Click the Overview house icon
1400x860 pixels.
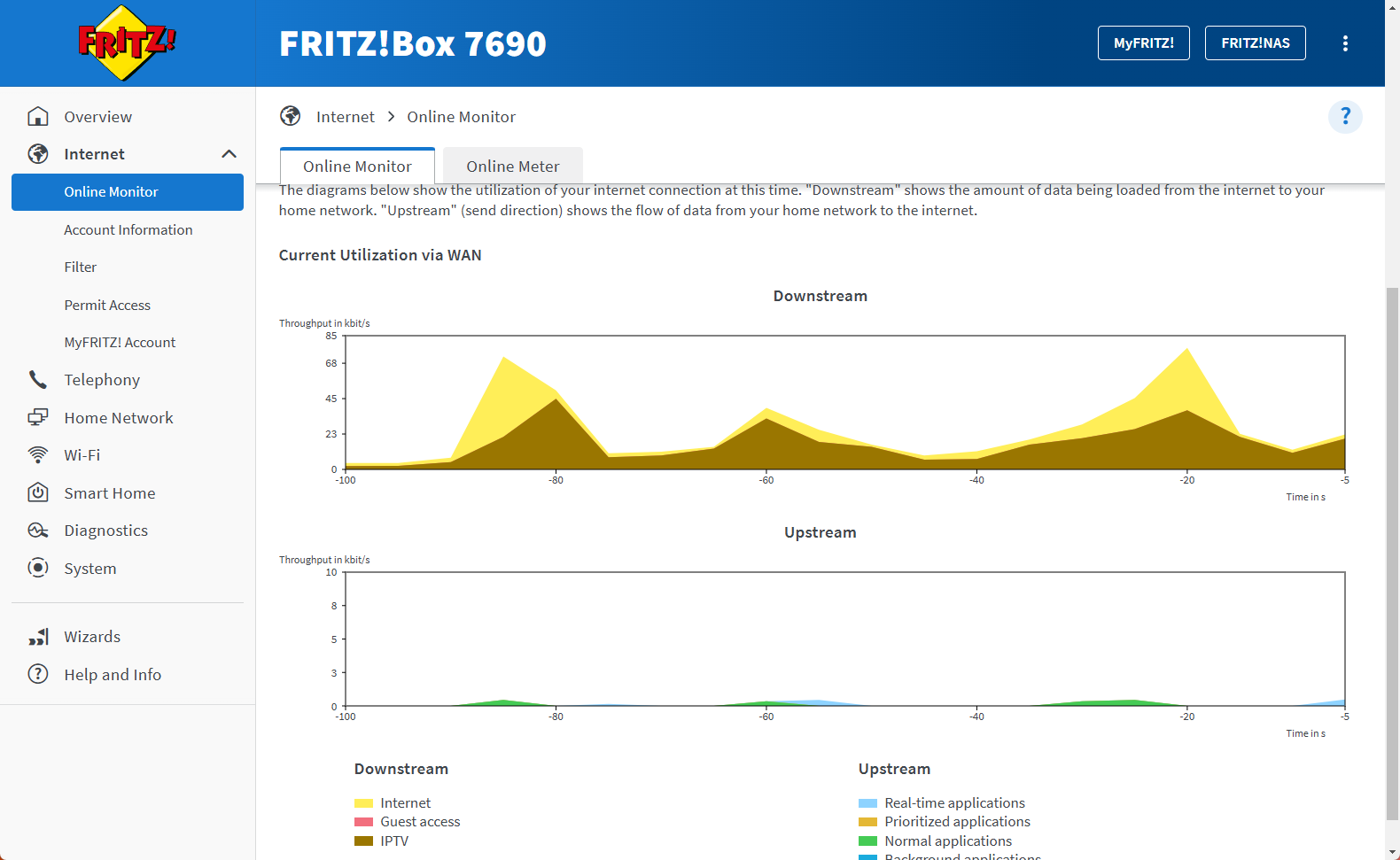(38, 117)
